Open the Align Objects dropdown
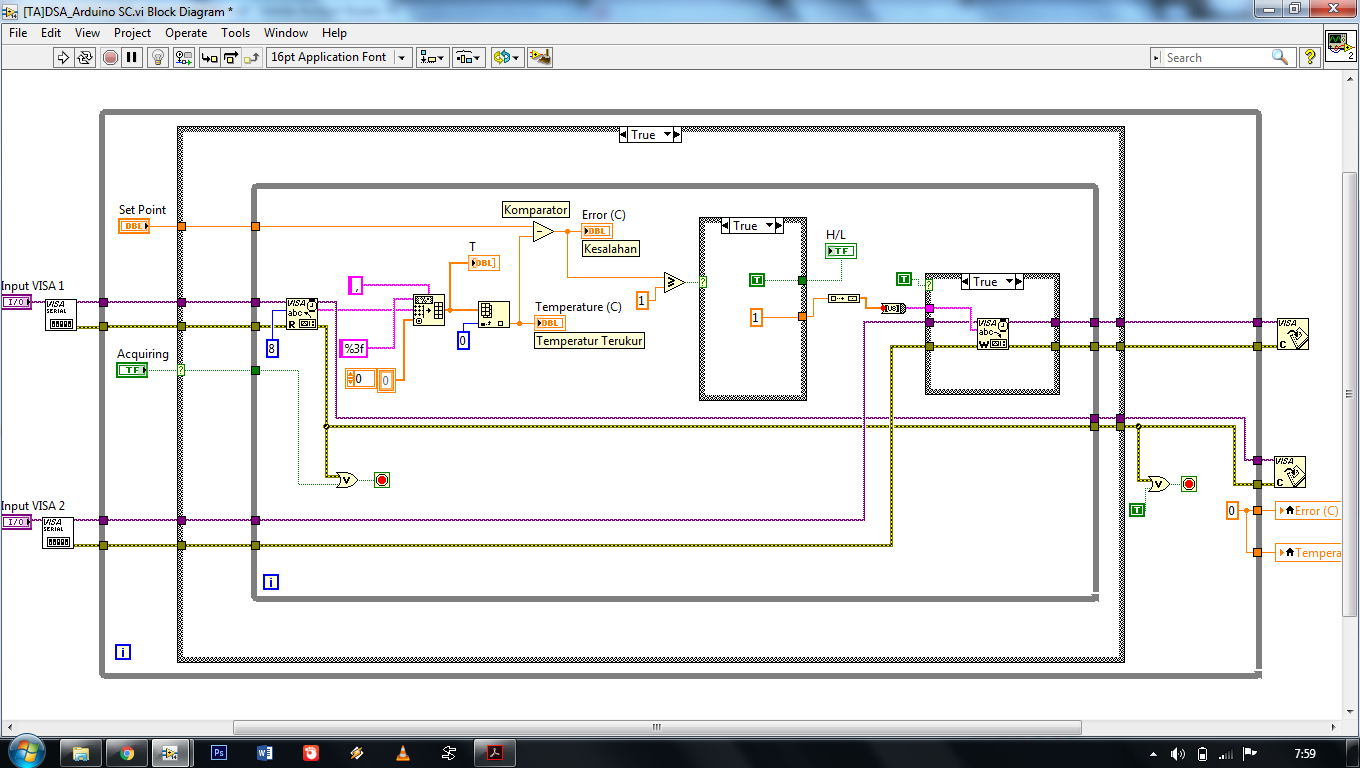 coord(432,57)
